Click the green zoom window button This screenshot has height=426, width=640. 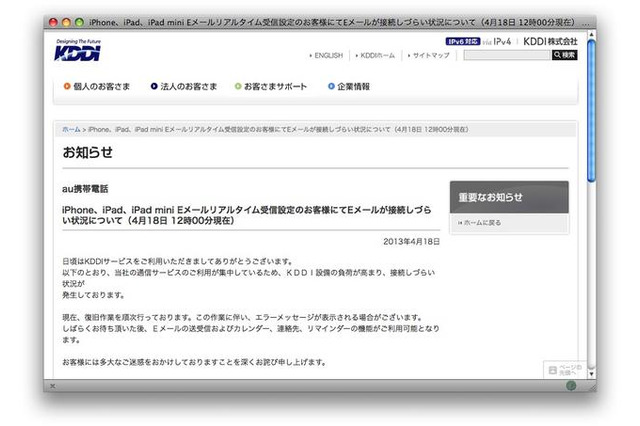[80, 22]
